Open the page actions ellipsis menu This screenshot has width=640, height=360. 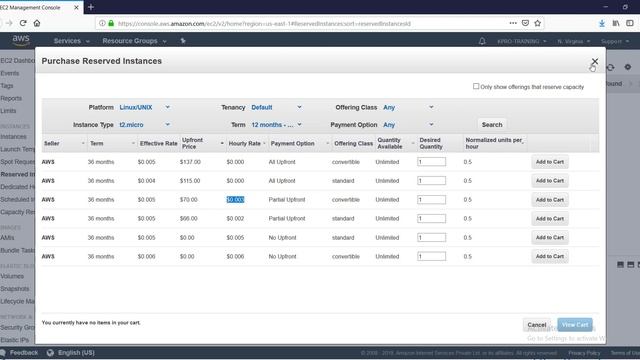click(x=513, y=23)
